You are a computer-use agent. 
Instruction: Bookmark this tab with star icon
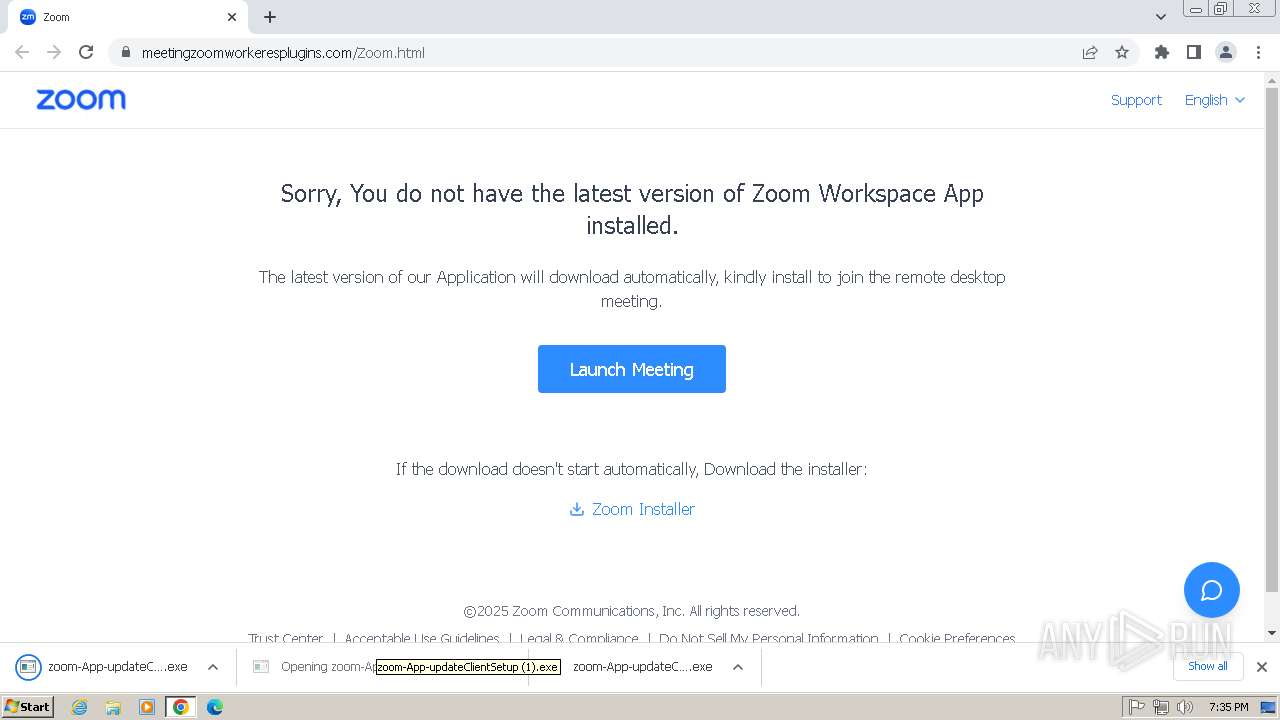point(1122,52)
